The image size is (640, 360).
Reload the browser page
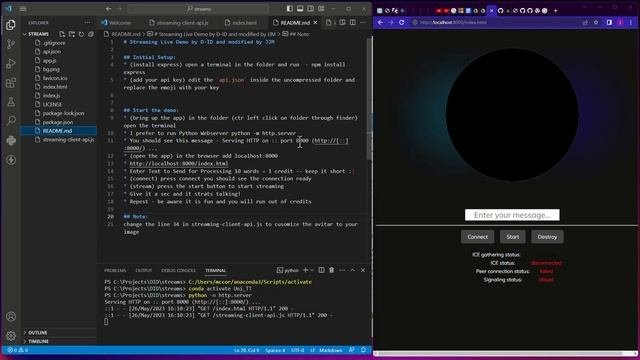coord(402,22)
